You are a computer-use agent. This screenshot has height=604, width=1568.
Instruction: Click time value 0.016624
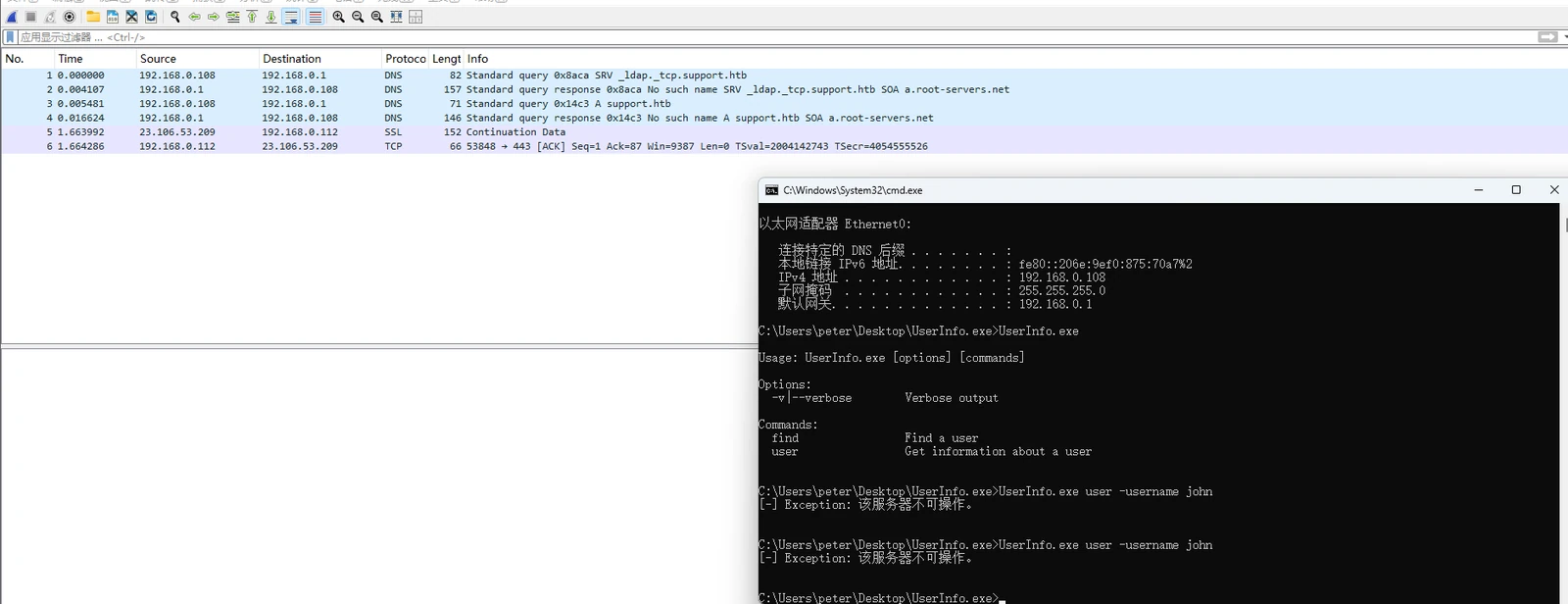[80, 118]
